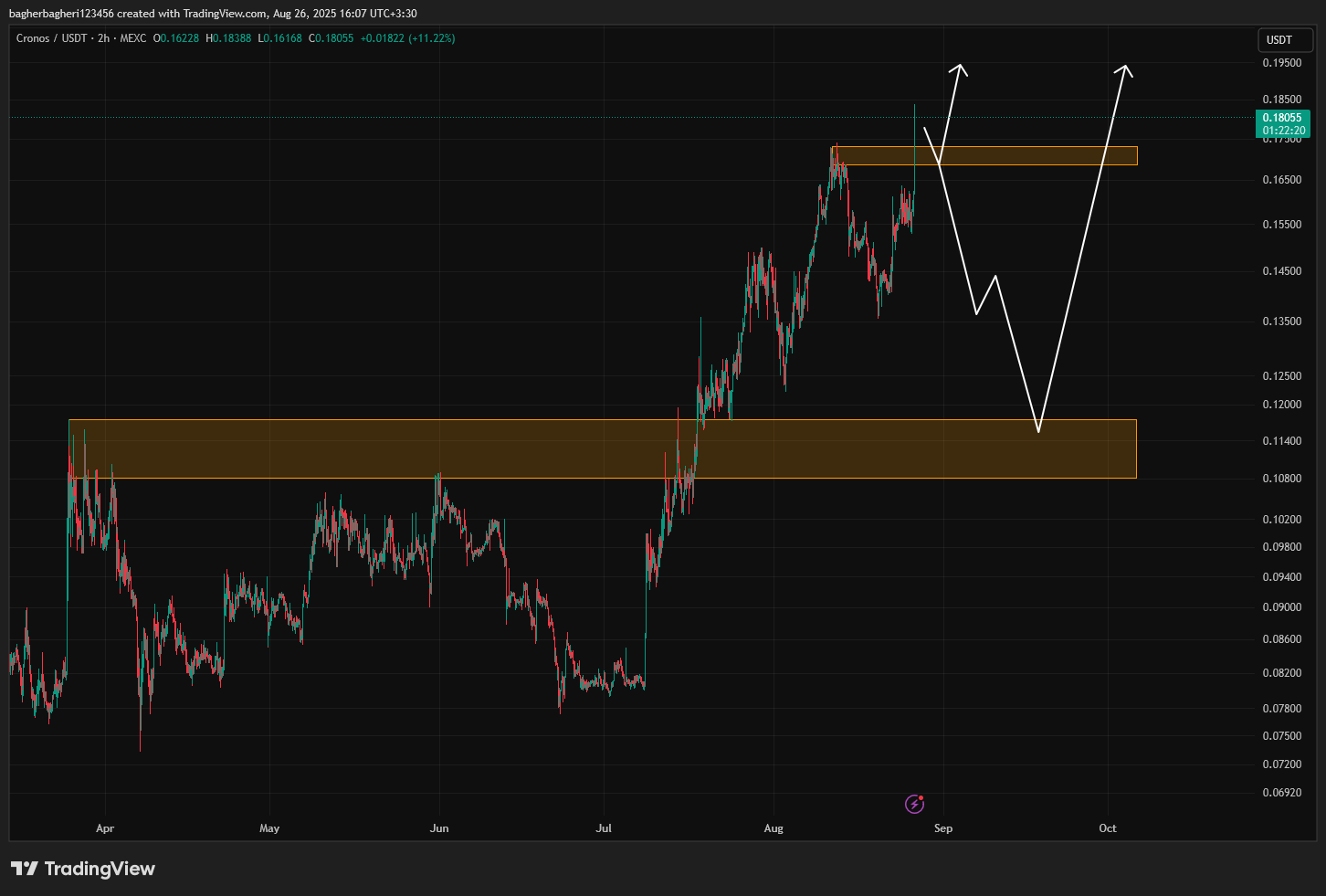This screenshot has width=1326, height=896.
Task: Click Apr on the time axis
Action: point(105,828)
